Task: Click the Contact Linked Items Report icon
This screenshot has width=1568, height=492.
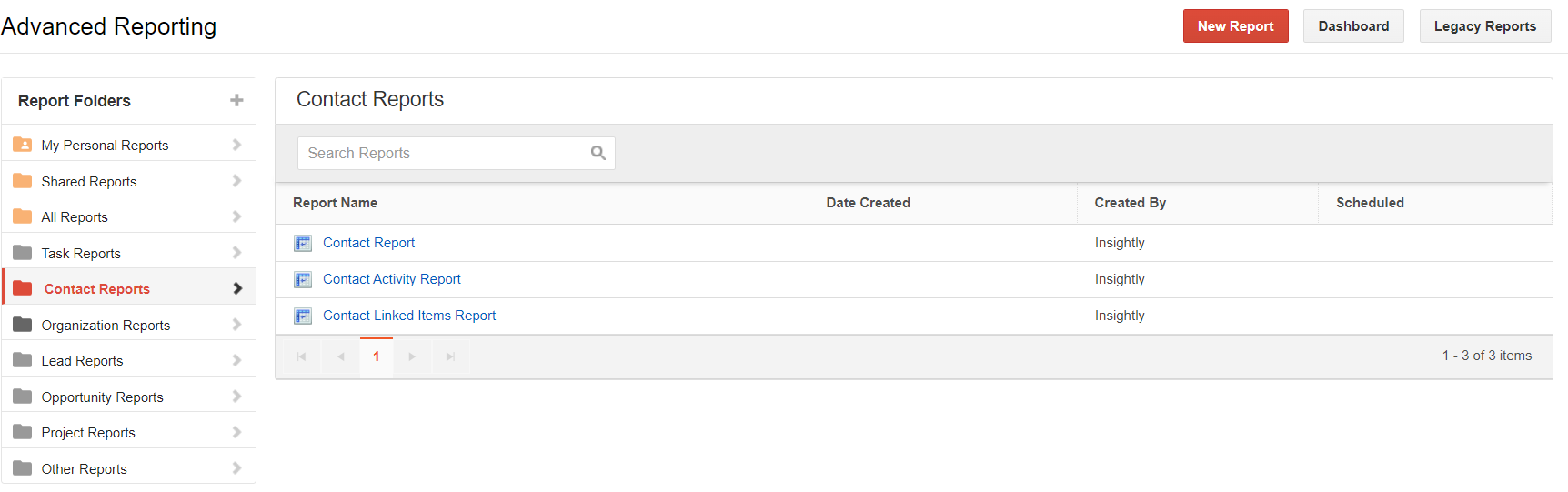Action: pyautogui.click(x=303, y=316)
